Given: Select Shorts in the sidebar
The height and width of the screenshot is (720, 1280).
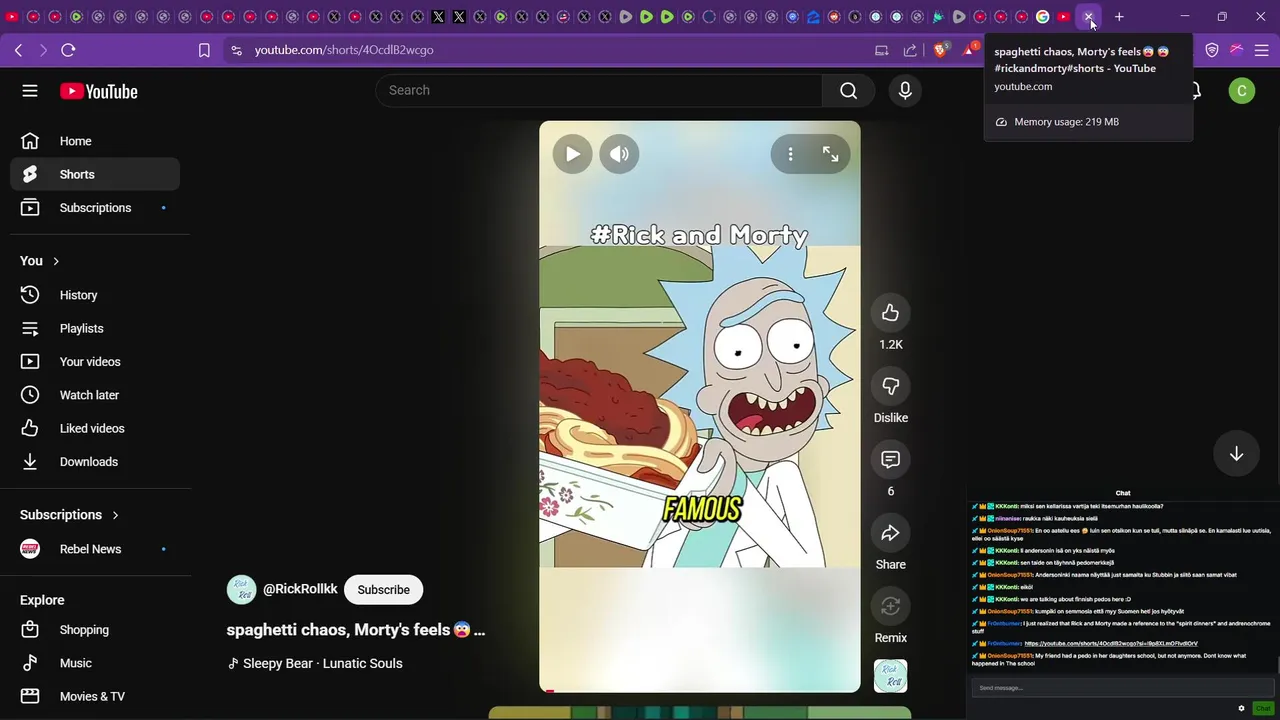Looking at the screenshot, I should point(95,174).
